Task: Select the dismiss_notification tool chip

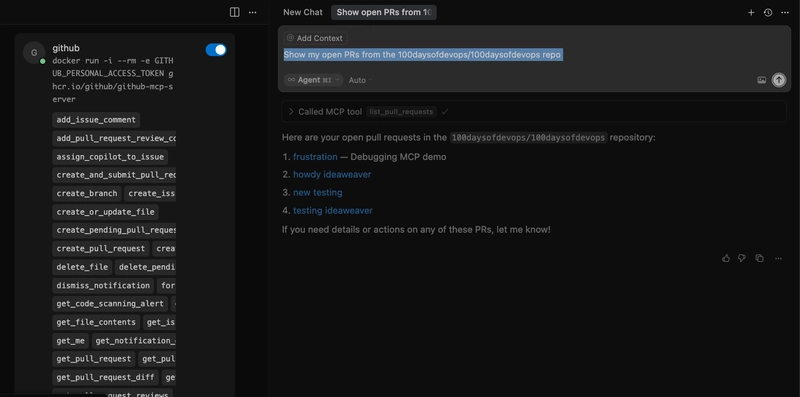Action: click(x=103, y=285)
